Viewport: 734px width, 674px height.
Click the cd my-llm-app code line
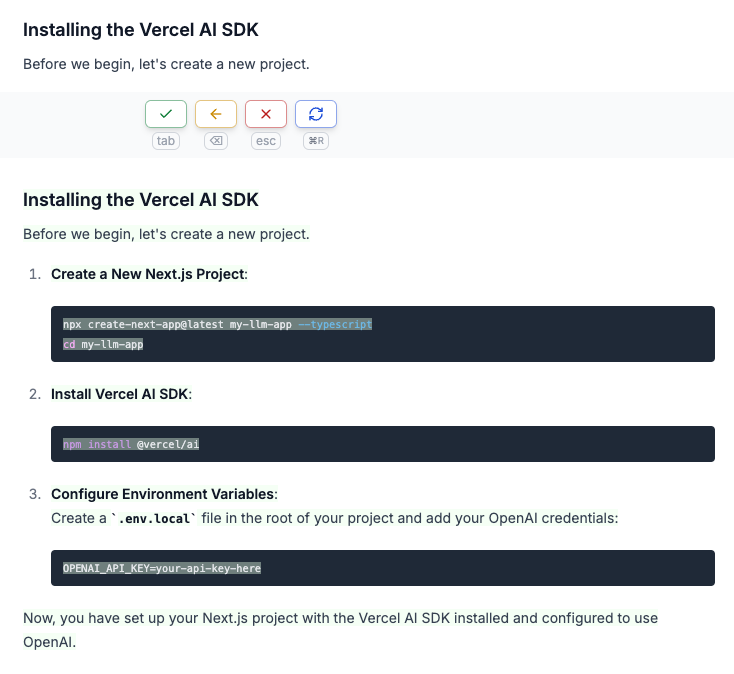tap(104, 344)
